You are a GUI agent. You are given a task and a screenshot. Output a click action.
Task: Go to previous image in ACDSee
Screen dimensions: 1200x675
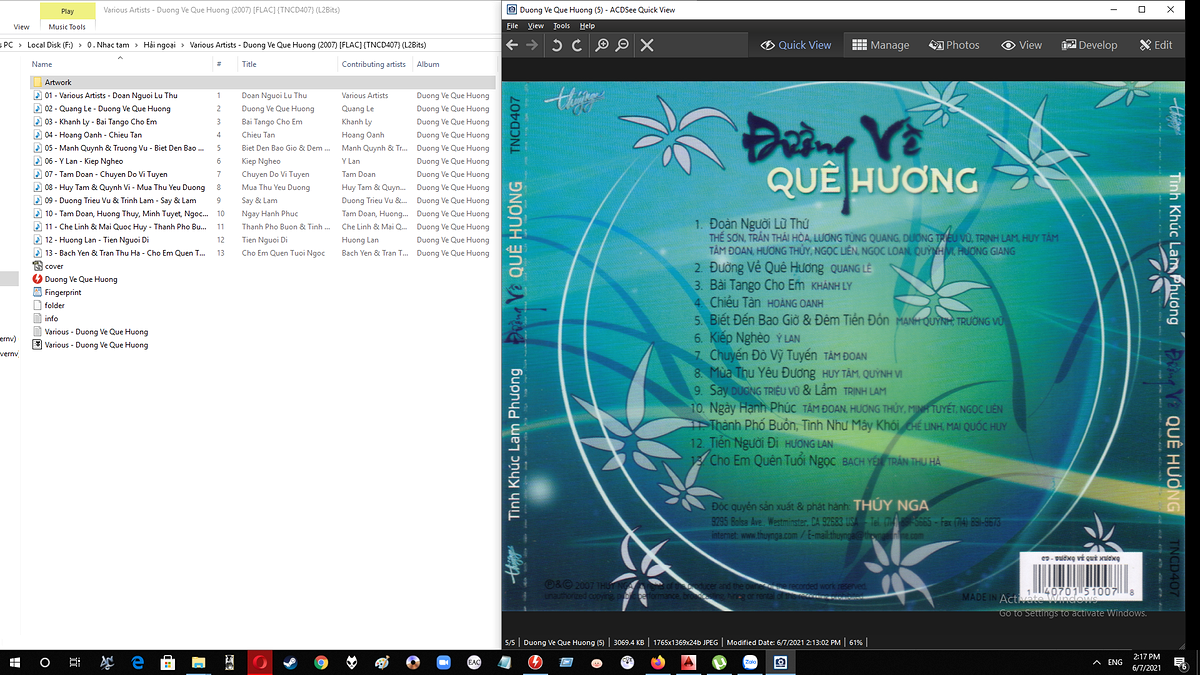click(x=512, y=45)
